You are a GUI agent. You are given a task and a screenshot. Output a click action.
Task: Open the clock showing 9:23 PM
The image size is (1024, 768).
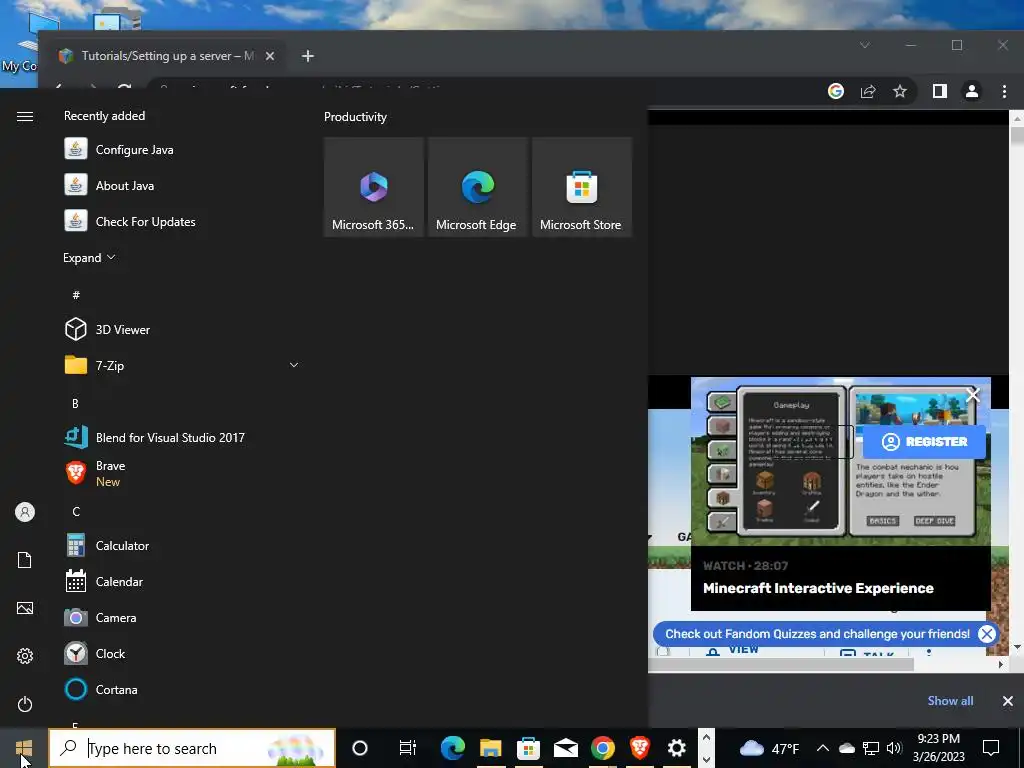point(938,748)
